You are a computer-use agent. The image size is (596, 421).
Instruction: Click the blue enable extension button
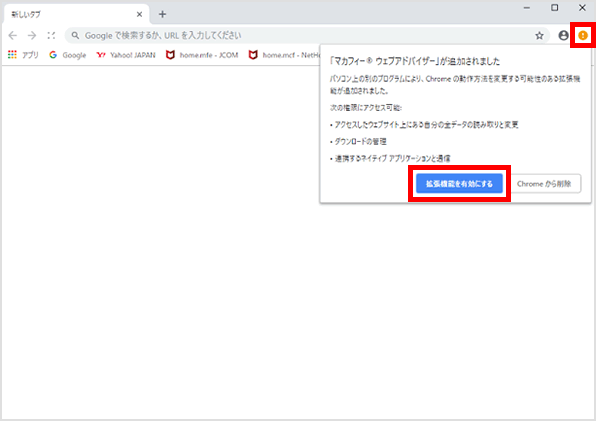click(459, 184)
